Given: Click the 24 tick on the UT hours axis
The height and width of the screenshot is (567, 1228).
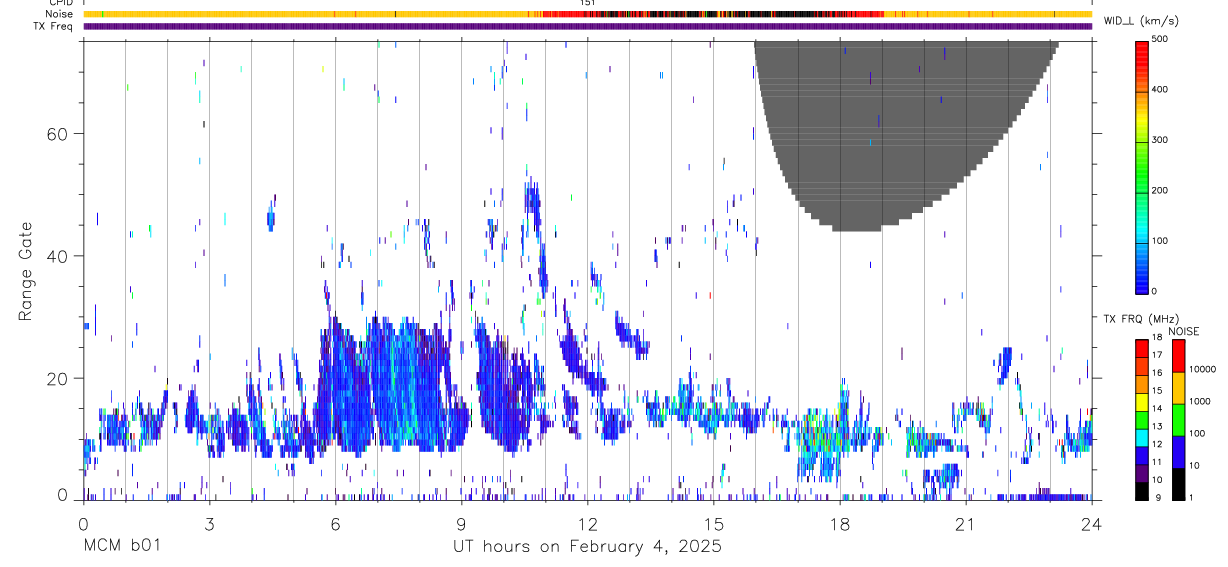Looking at the screenshot, I should (x=1092, y=525).
